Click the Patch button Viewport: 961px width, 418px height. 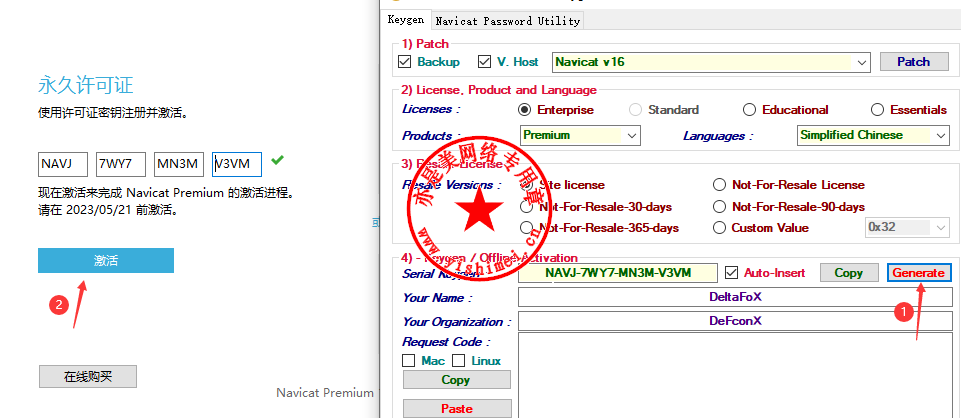coord(913,62)
